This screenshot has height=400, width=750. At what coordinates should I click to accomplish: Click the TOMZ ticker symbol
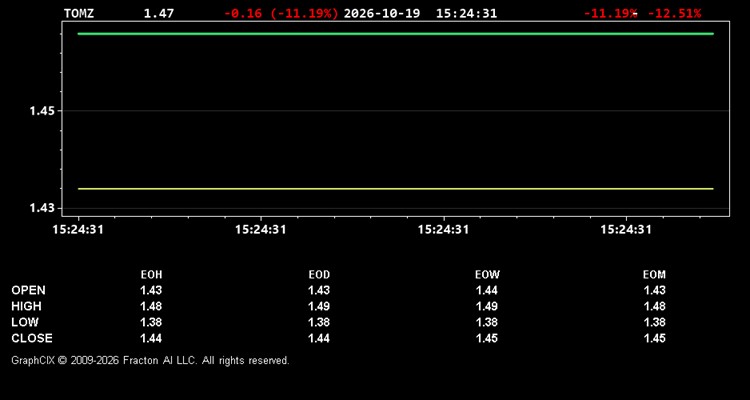point(79,13)
